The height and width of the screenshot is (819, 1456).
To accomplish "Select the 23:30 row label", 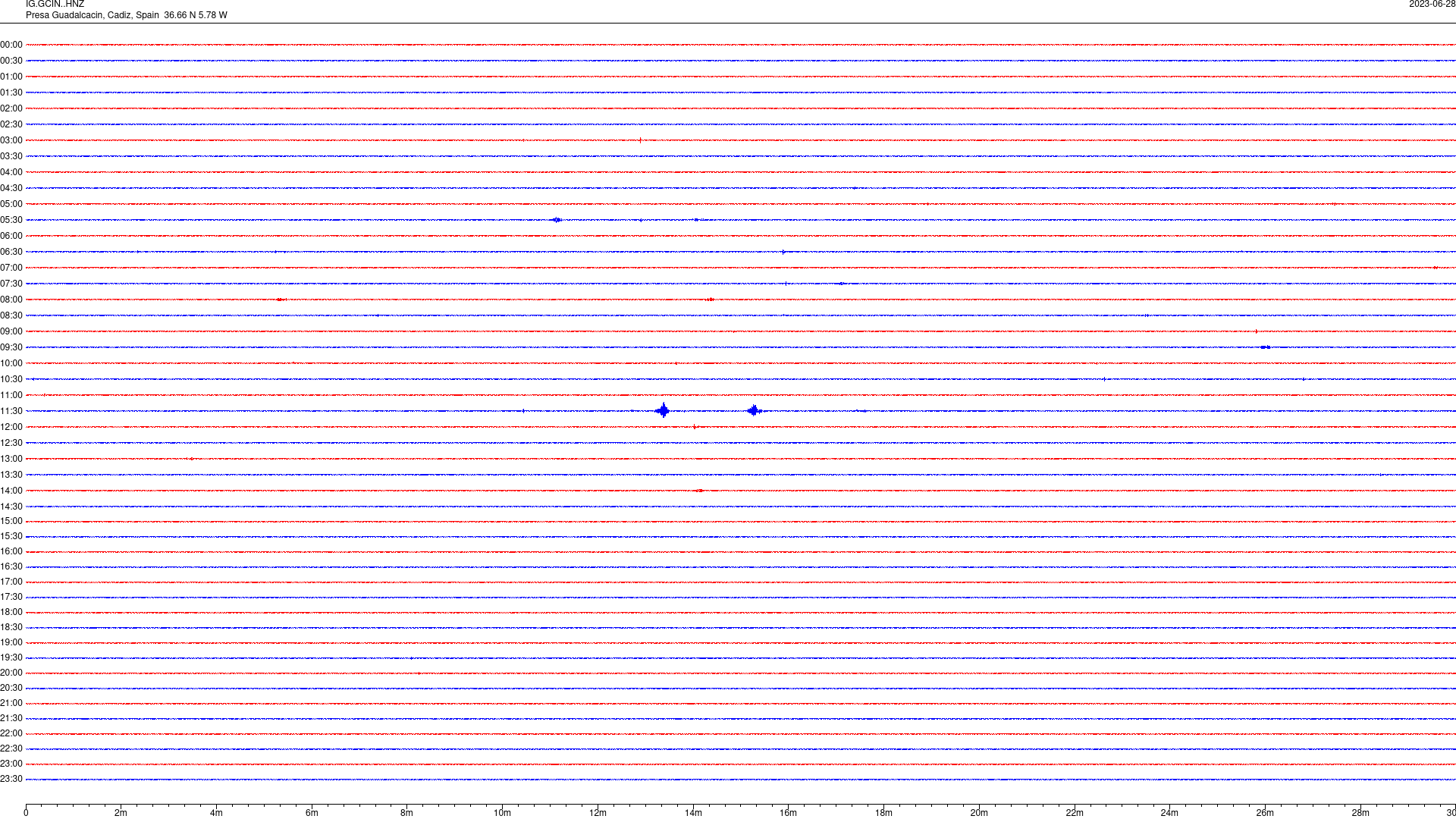I will point(11,779).
